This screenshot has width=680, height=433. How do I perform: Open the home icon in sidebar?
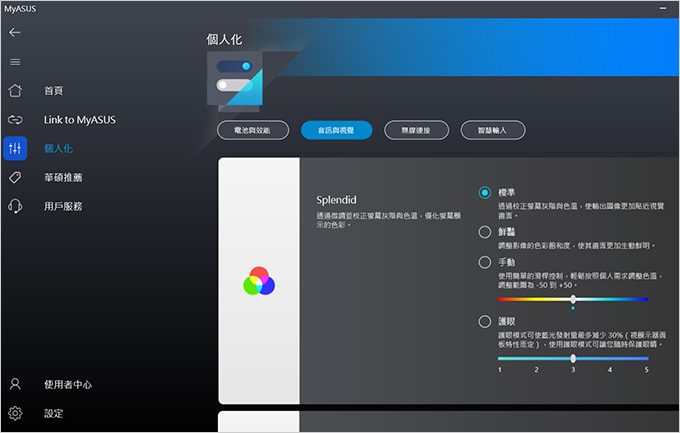[15, 90]
